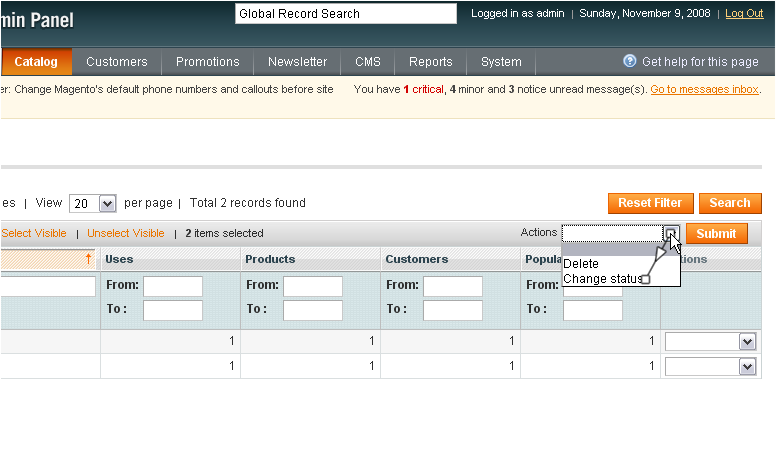Screen dimensions: 776x450
Task: Submit the selected mass action
Action: 716,233
